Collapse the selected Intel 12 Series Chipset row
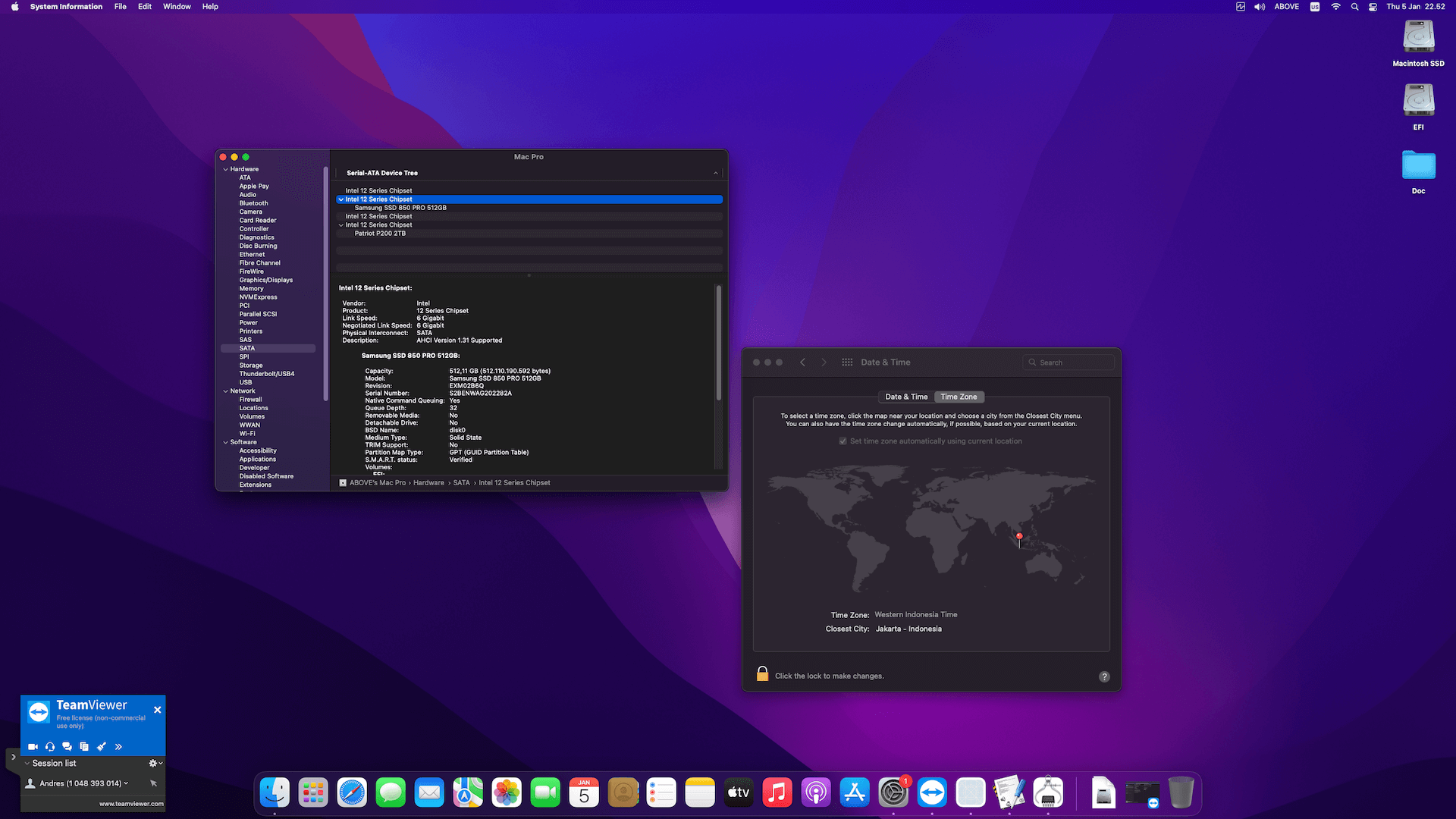Image resolution: width=1456 pixels, height=819 pixels. pos(341,199)
